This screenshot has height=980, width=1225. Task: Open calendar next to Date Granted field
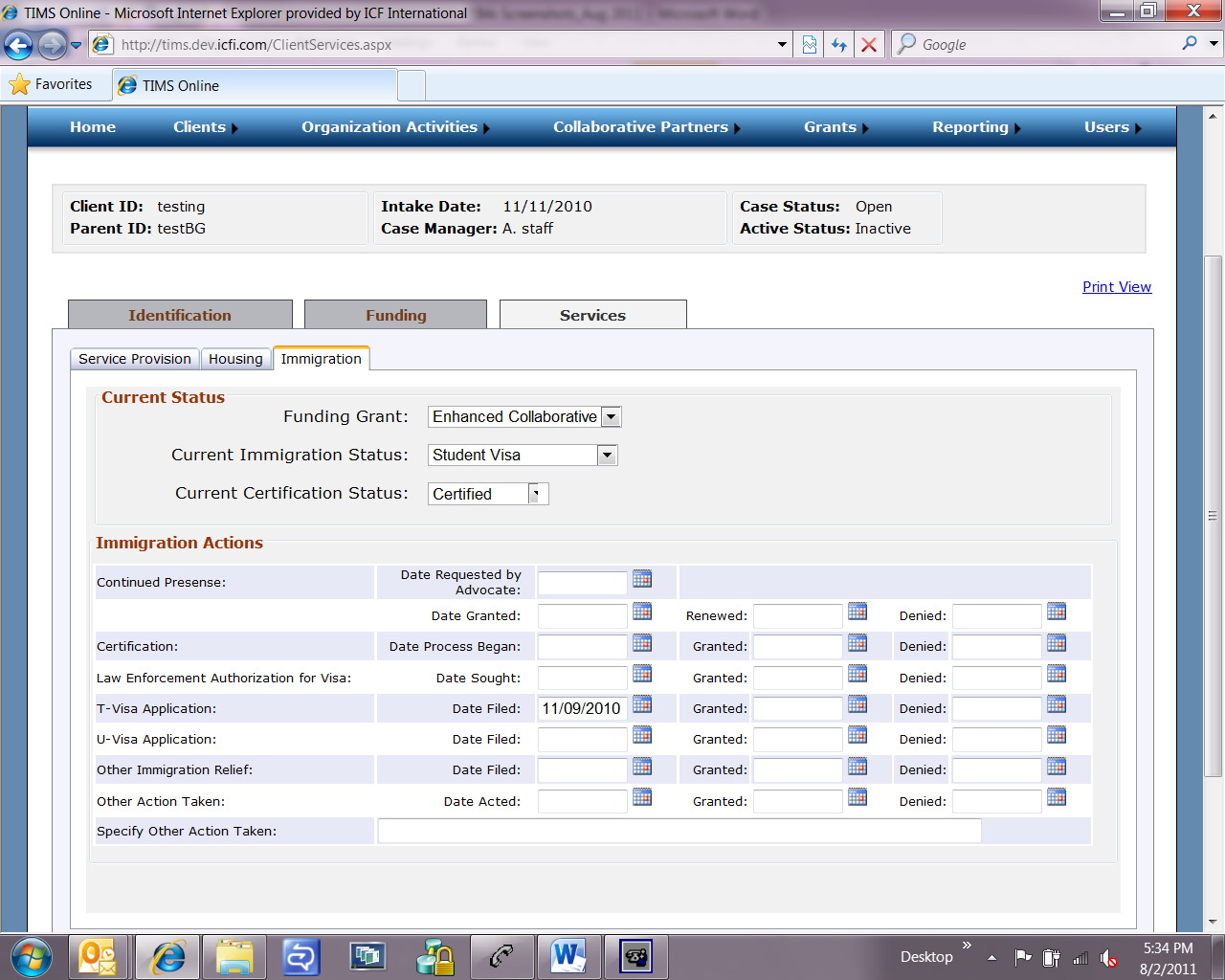[642, 612]
